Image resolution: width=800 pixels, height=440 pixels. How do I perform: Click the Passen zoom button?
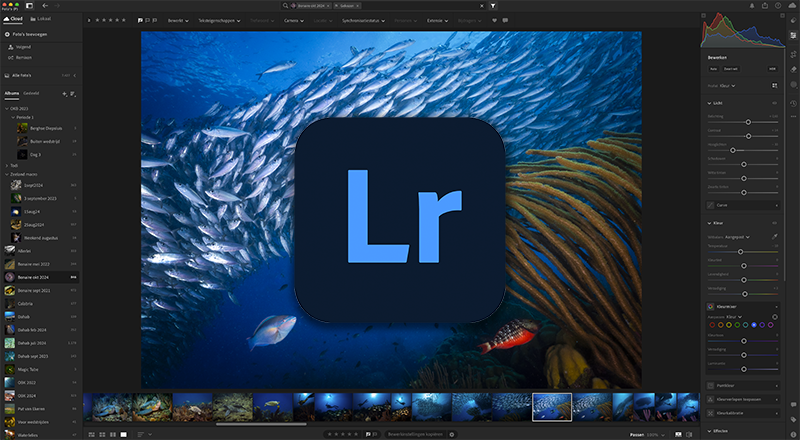pos(636,435)
